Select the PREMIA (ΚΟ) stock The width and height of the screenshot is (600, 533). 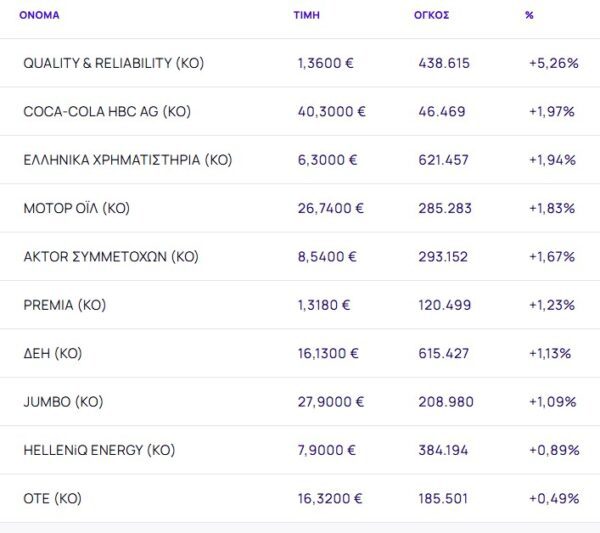coord(64,305)
